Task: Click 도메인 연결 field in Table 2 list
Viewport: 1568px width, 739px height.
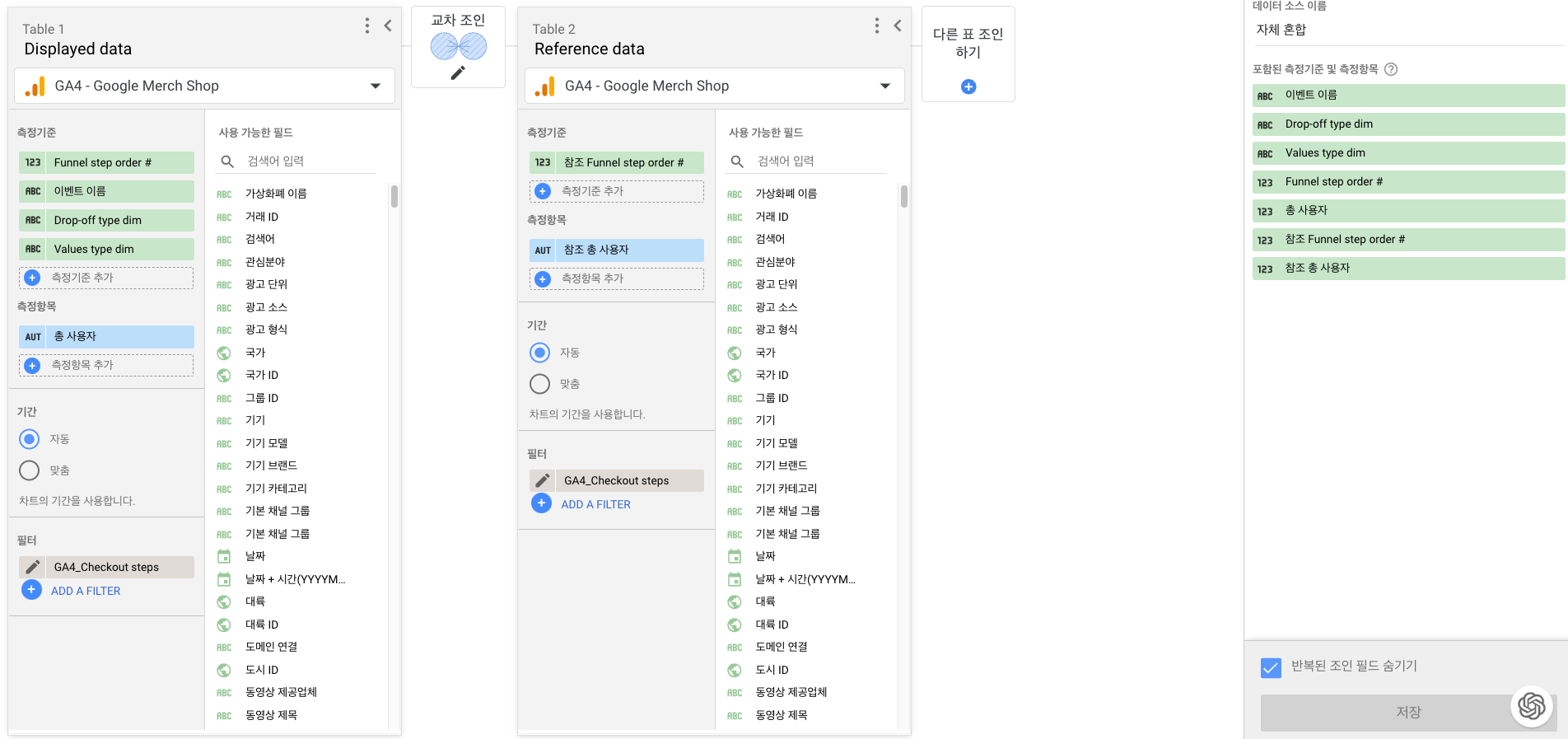Action: click(782, 647)
